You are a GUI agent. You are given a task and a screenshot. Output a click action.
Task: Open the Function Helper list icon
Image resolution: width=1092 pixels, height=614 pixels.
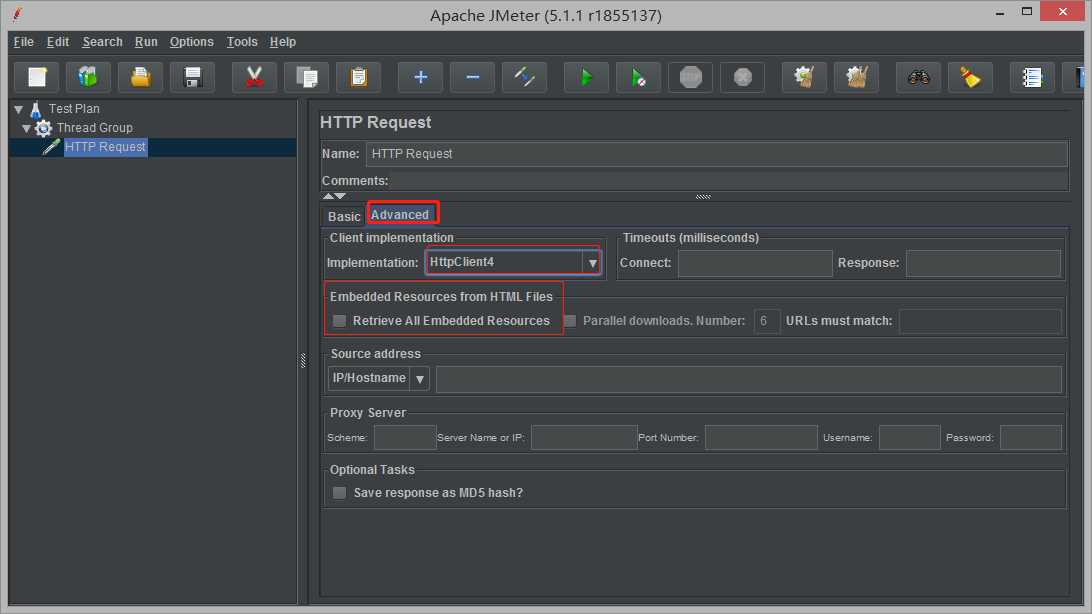1032,77
